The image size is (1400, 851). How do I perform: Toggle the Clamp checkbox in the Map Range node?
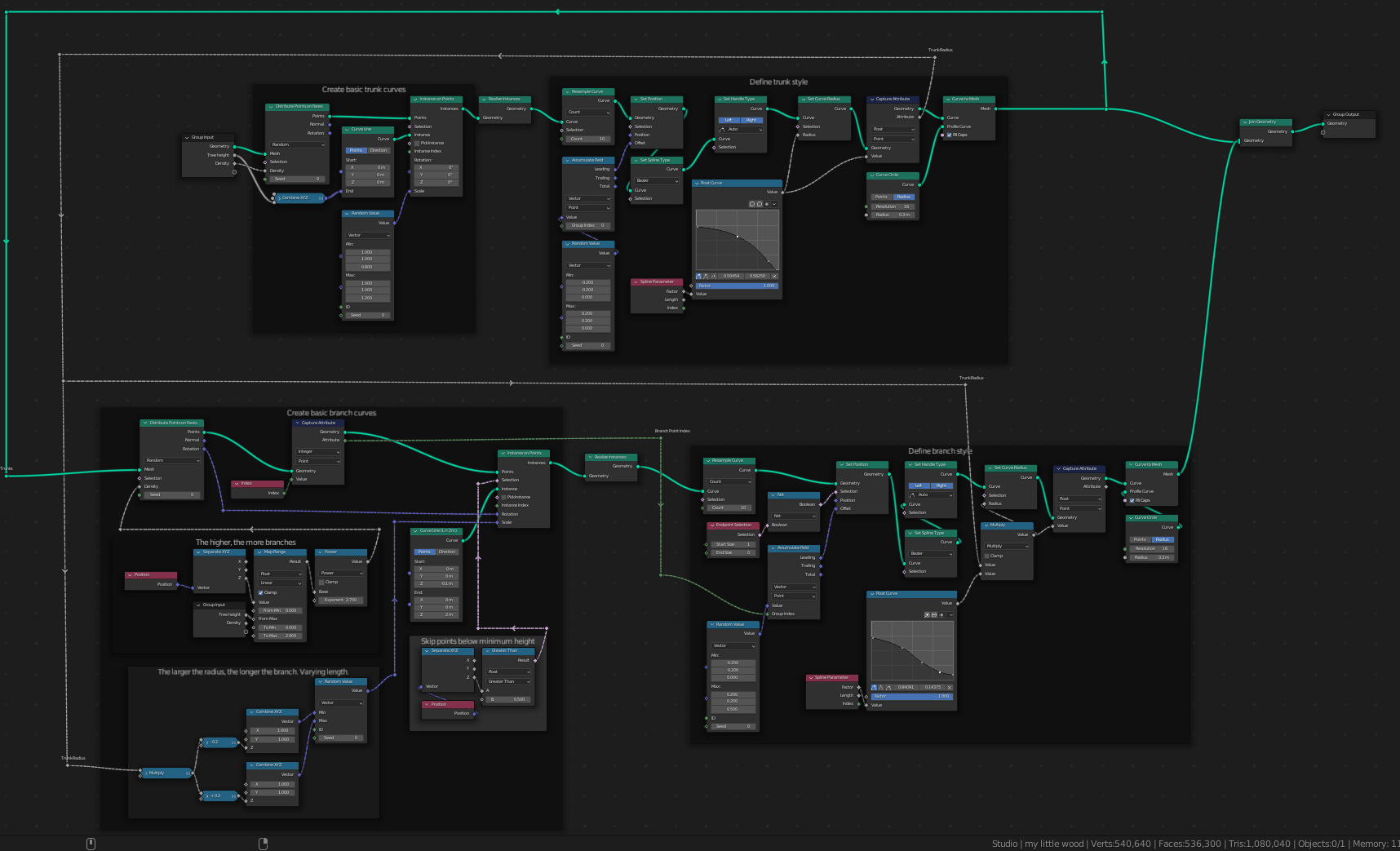[x=261, y=592]
